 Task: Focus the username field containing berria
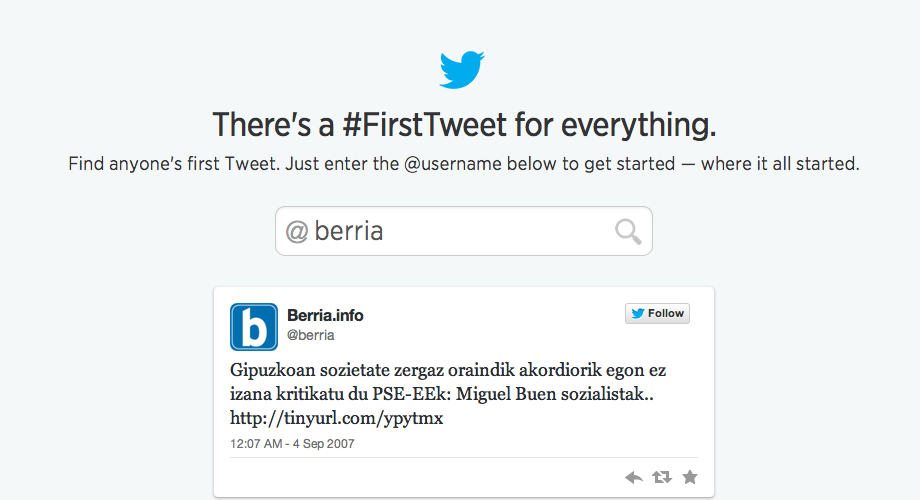coord(464,231)
